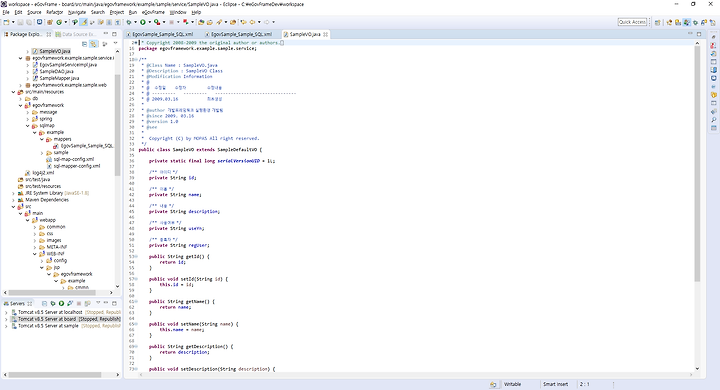
Task: Collapse the getId method fold marker
Action: click(136, 256)
